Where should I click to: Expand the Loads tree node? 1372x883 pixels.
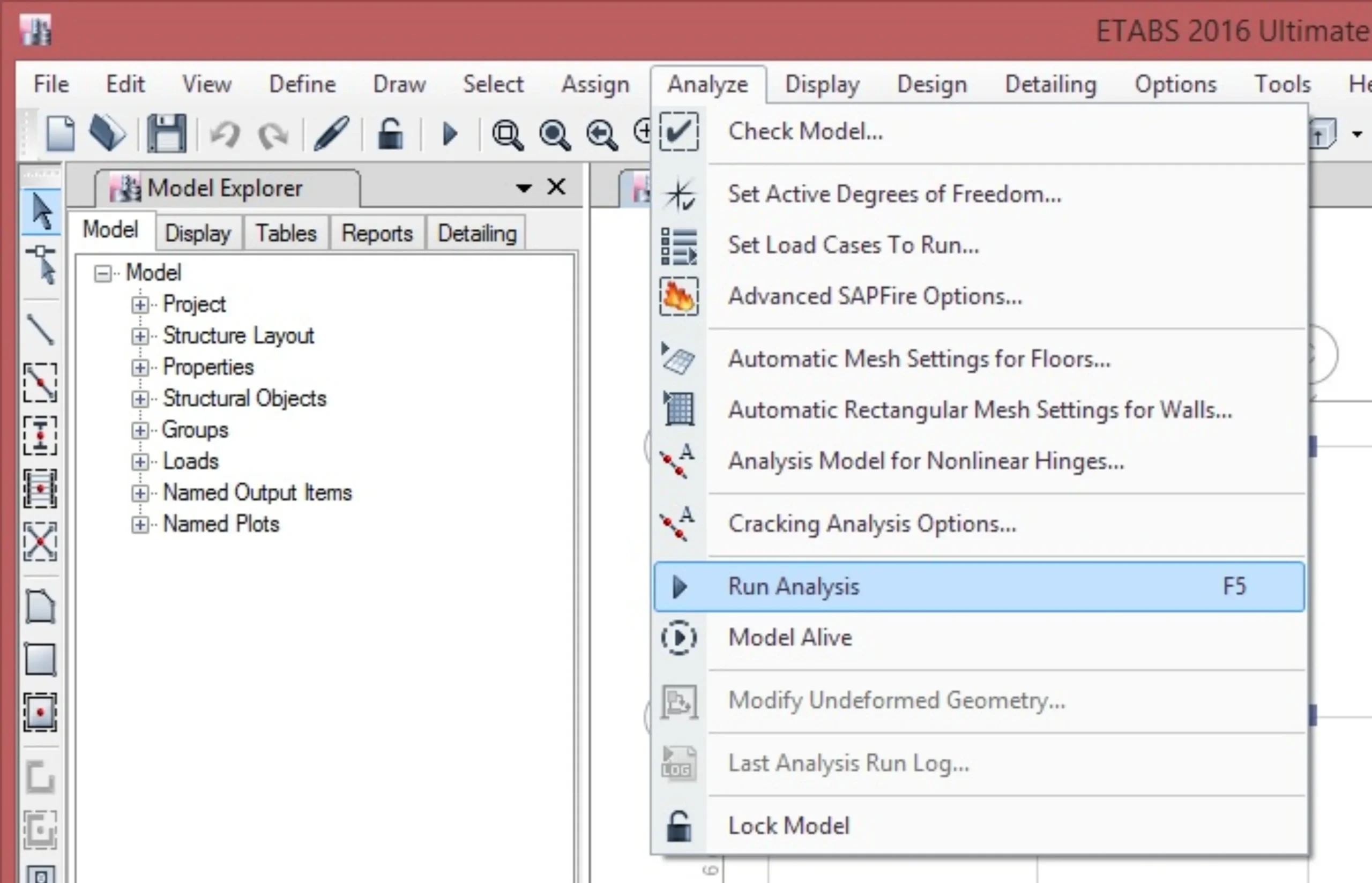click(x=140, y=461)
